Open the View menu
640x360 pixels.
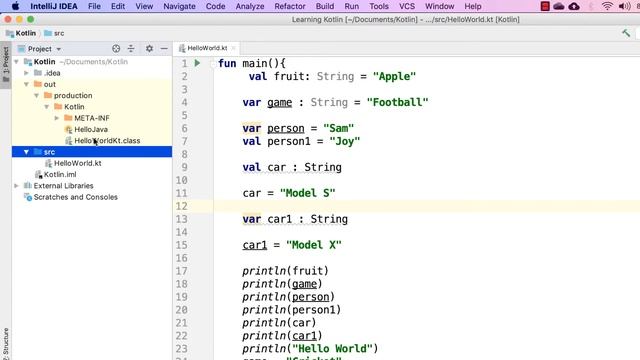point(144,6)
